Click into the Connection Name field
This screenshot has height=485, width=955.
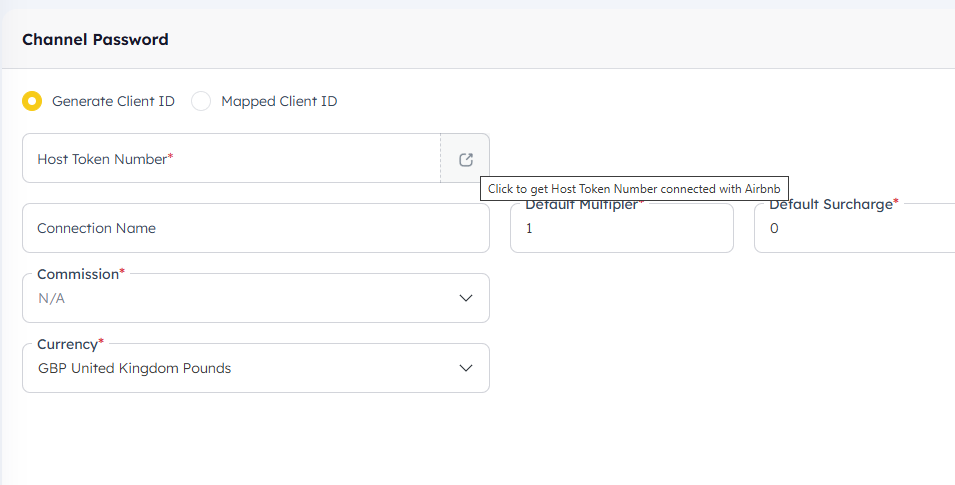(255, 228)
